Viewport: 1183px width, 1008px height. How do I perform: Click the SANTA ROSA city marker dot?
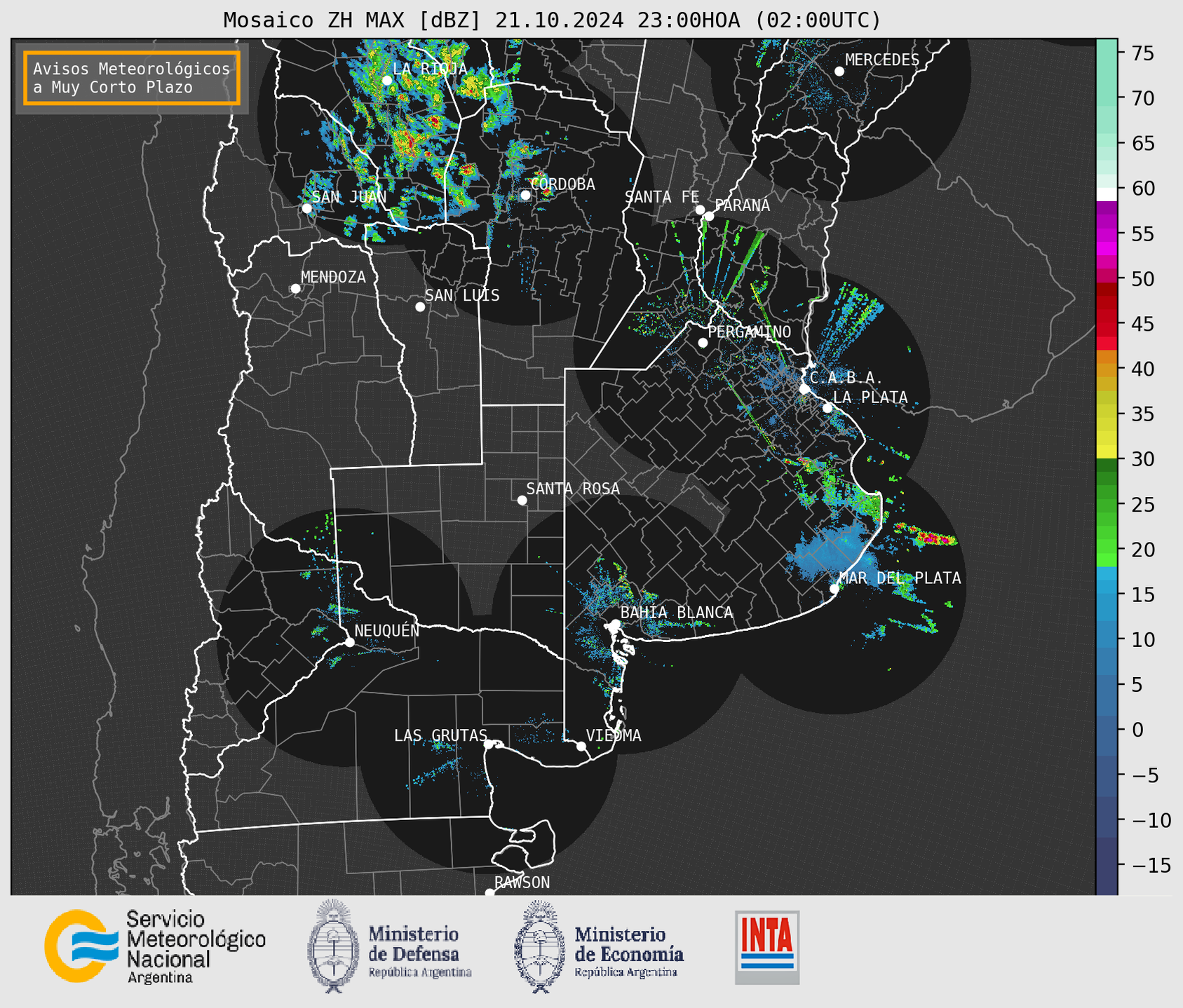(522, 500)
